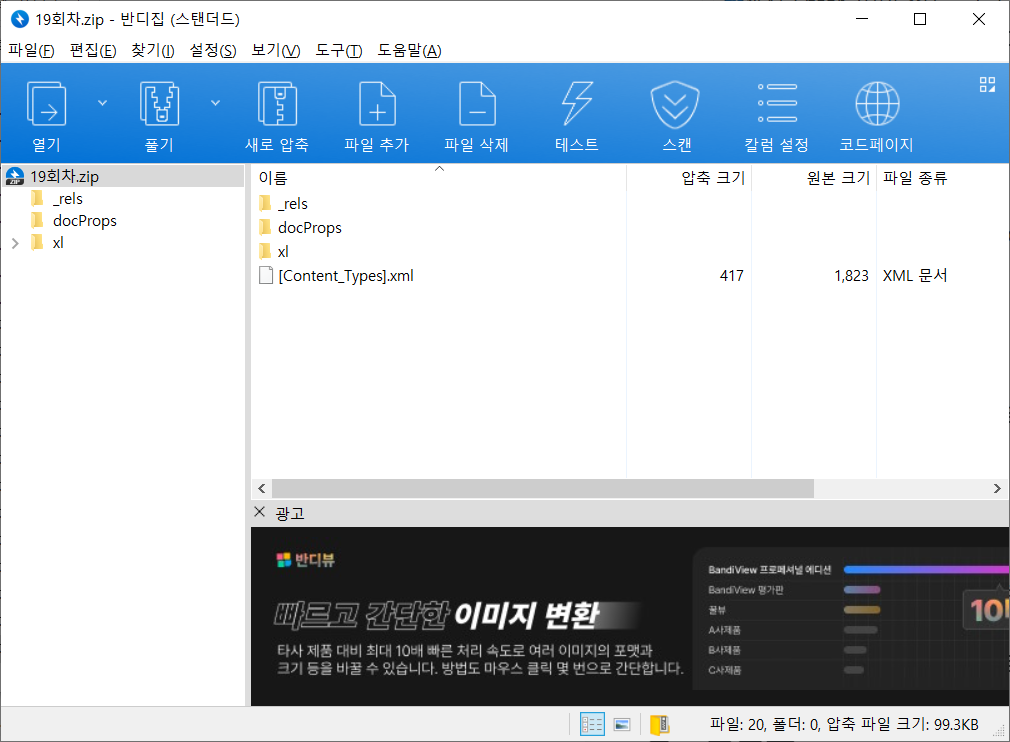Screen dimensions: 1010x742
Task: Open the 편집(E) menu
Action: point(93,50)
